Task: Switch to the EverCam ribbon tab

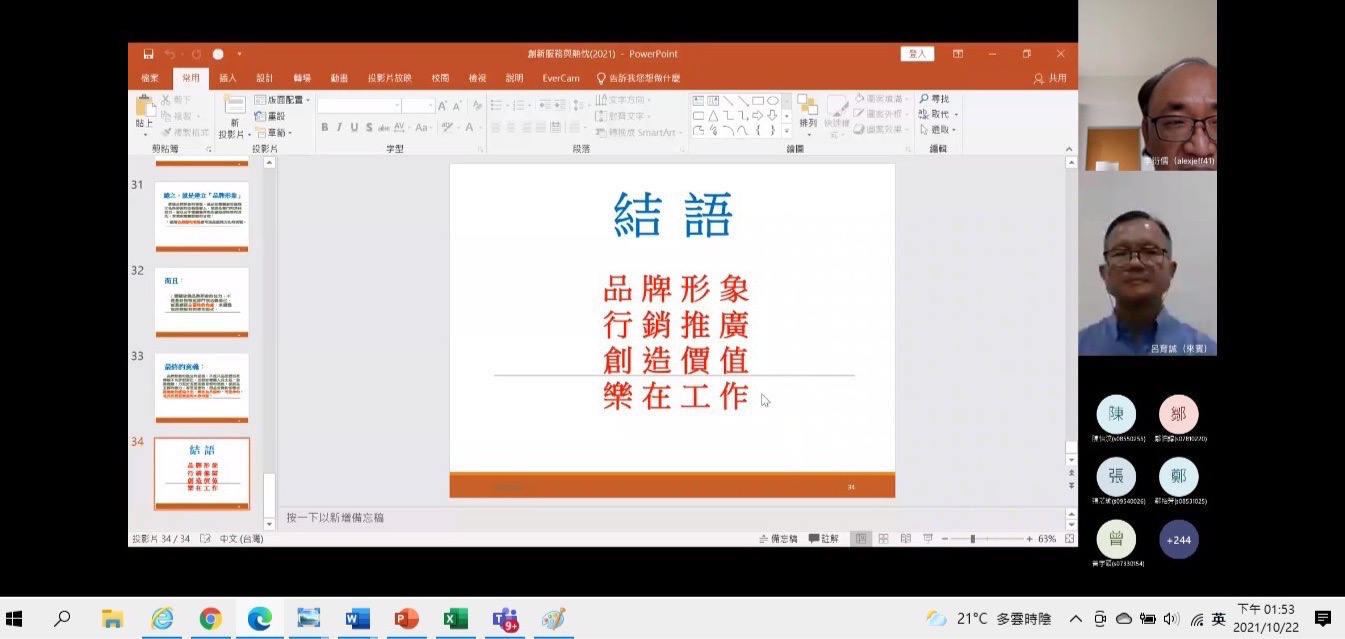Action: click(561, 78)
